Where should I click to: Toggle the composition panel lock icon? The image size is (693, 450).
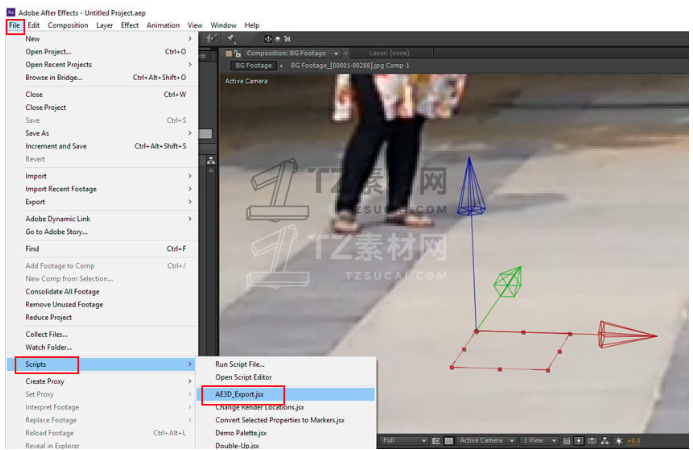(x=237, y=53)
